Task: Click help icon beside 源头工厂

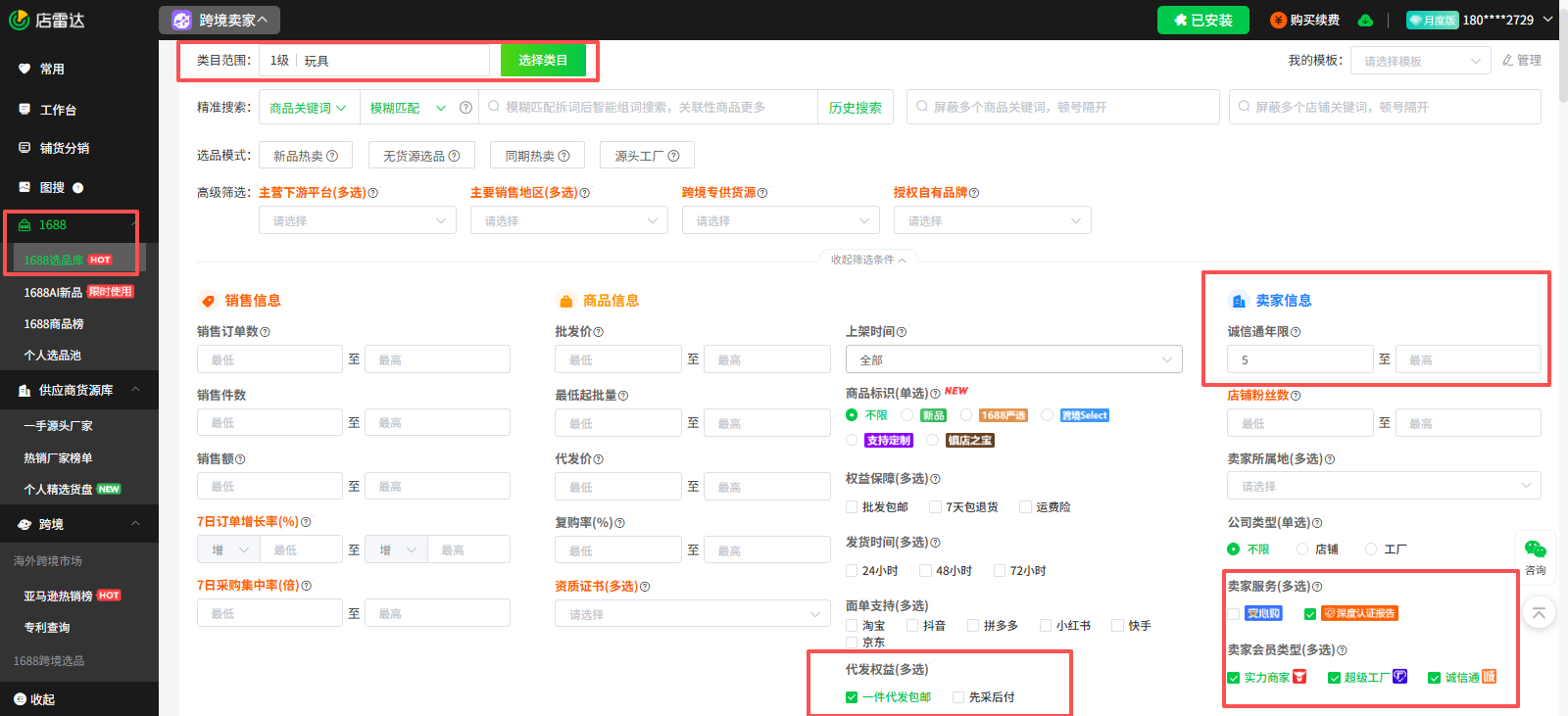Action: pos(674,156)
